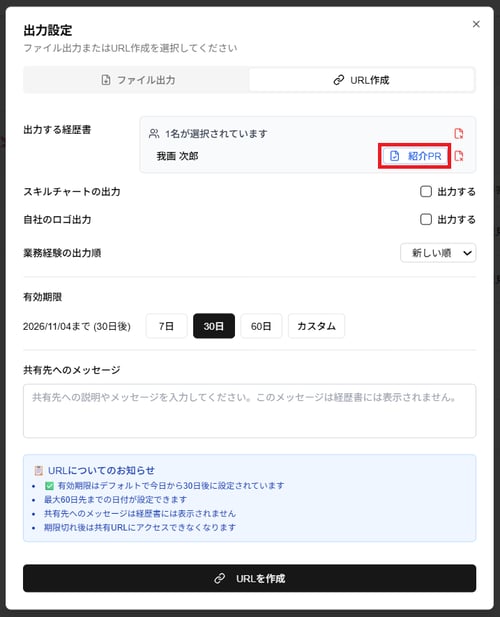Screen dimensions: 500x617
Task: Click the 紹介PR button for 我画 次郎
Action: [x=415, y=156]
